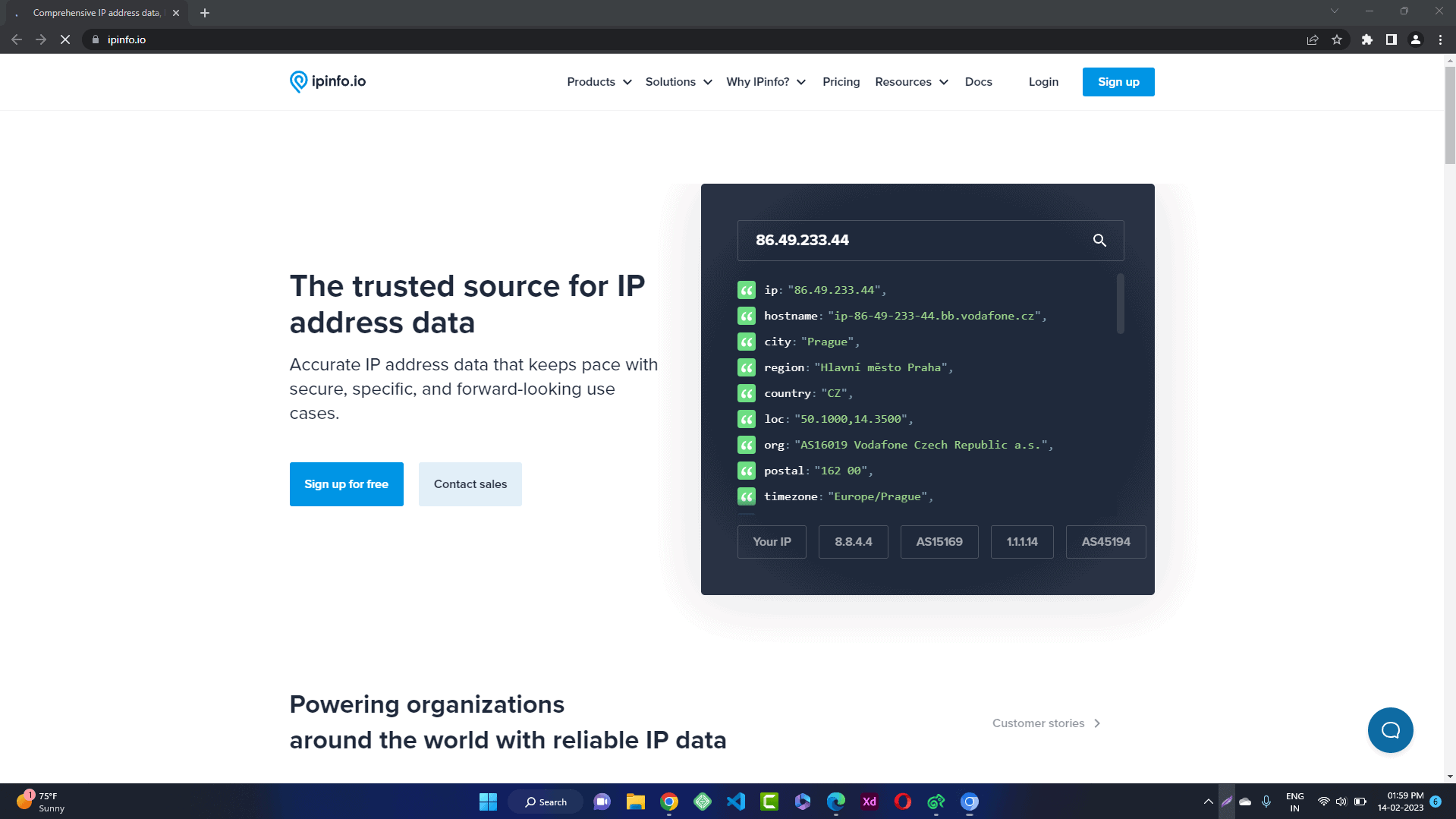Bookmark the page using the star icon

click(x=1338, y=39)
